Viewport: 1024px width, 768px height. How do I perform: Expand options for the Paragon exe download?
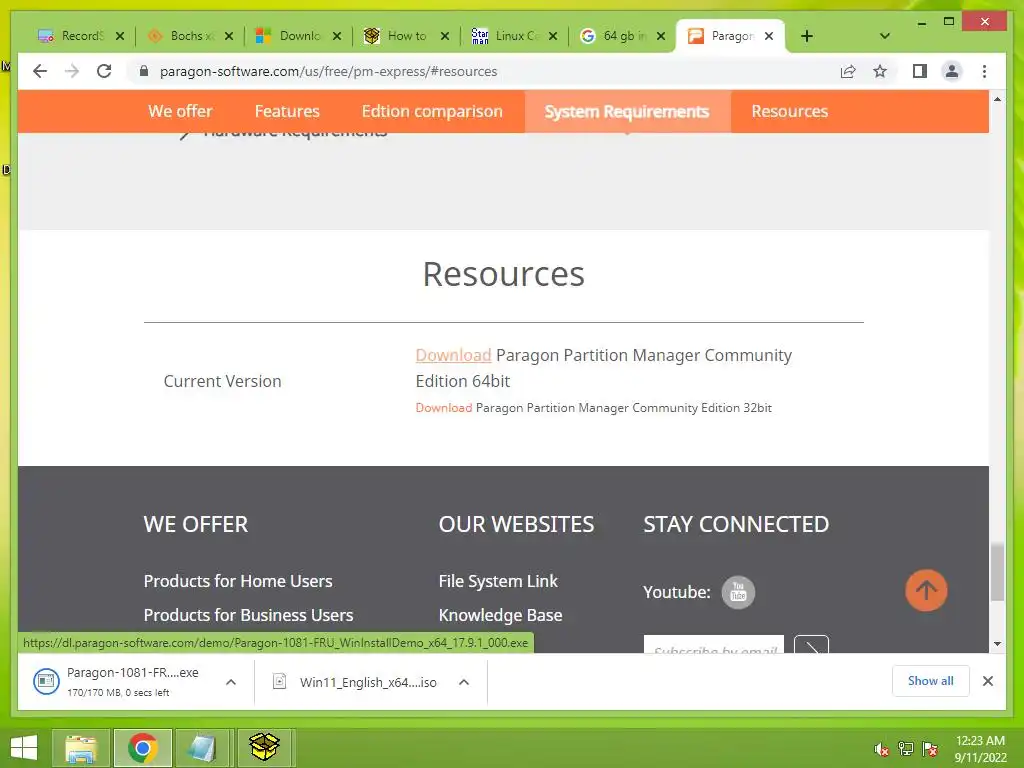tap(231, 682)
